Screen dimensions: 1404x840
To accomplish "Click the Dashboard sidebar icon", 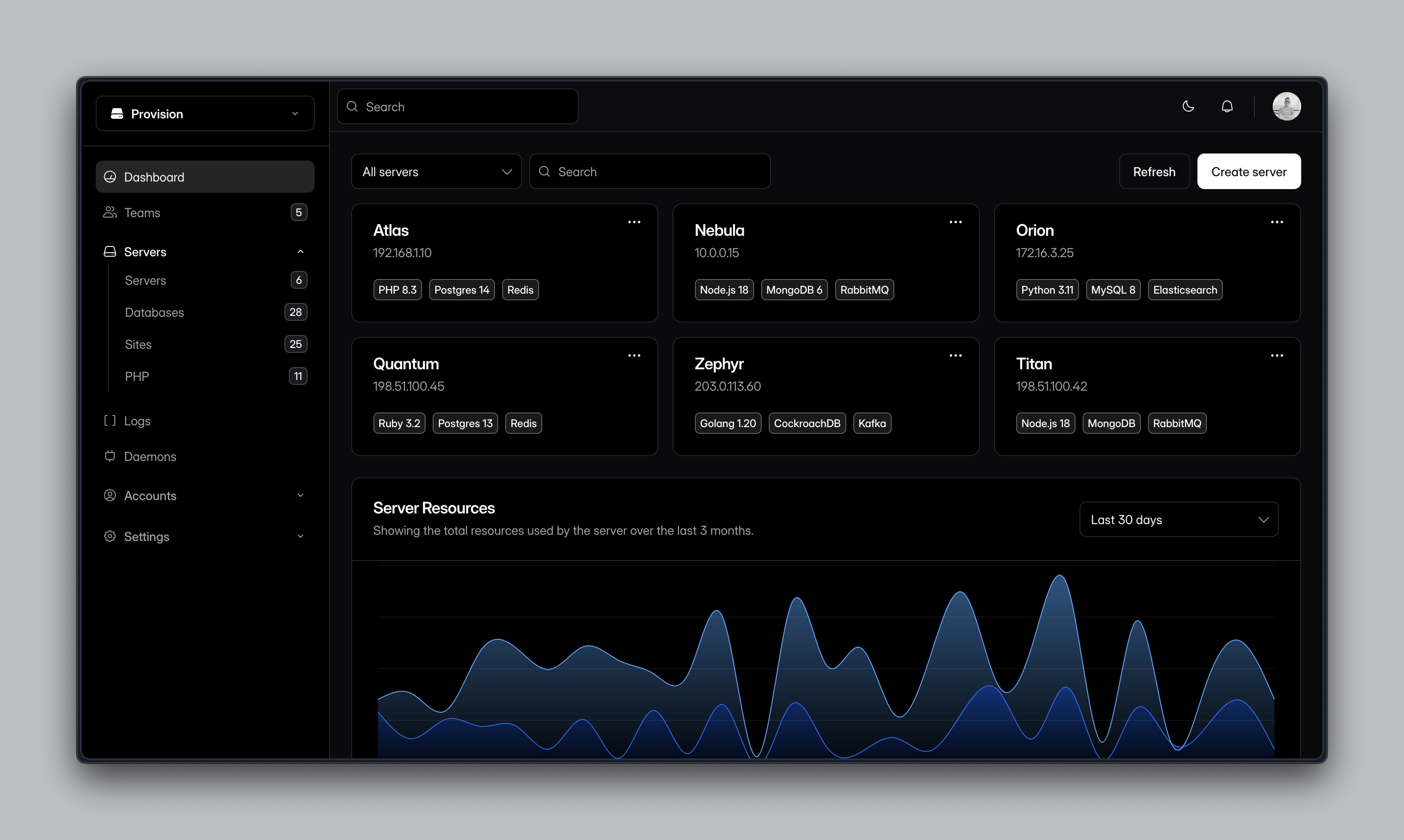I will tap(110, 176).
